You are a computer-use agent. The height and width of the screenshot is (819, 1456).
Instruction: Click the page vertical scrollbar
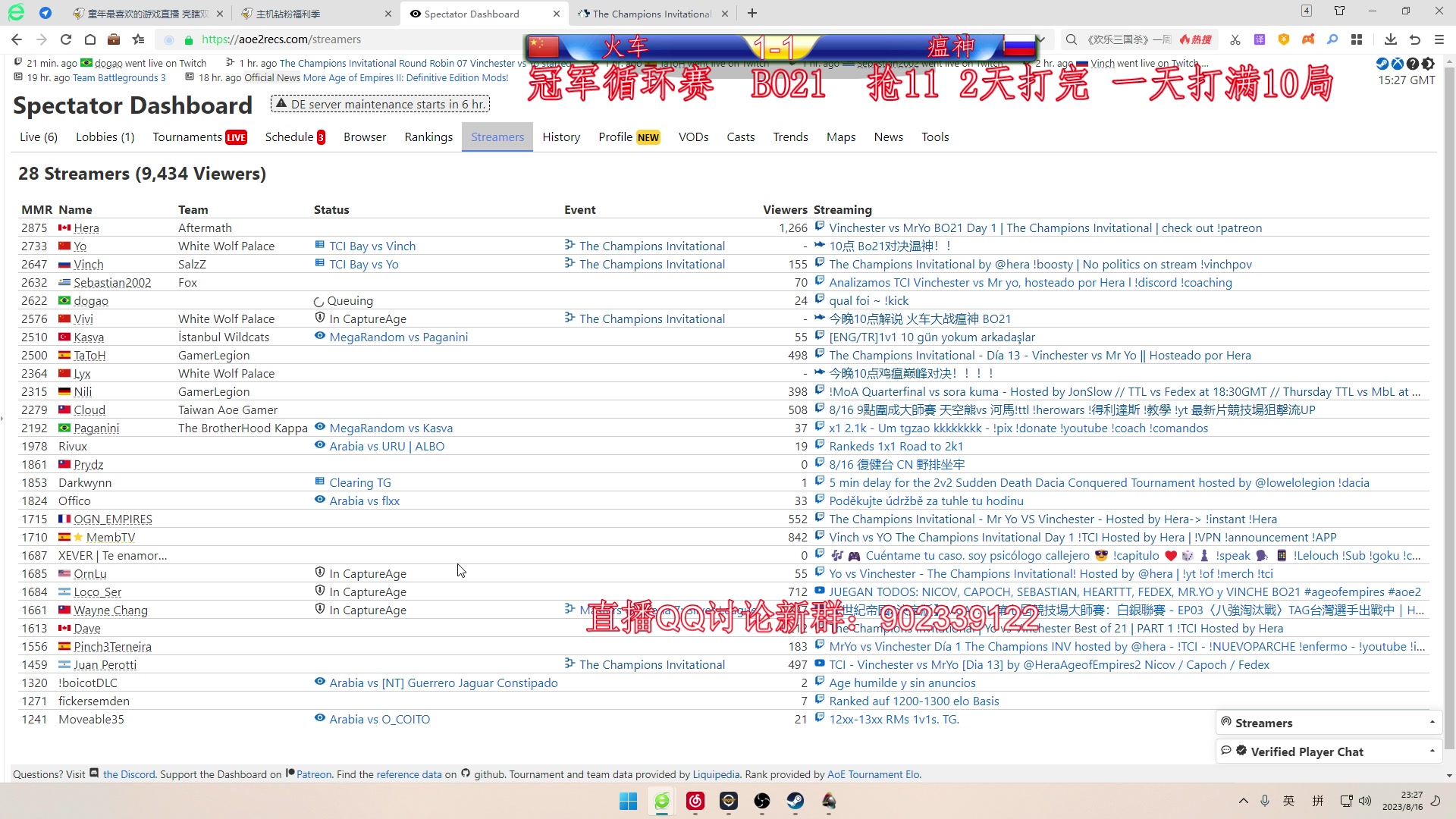(1449, 409)
